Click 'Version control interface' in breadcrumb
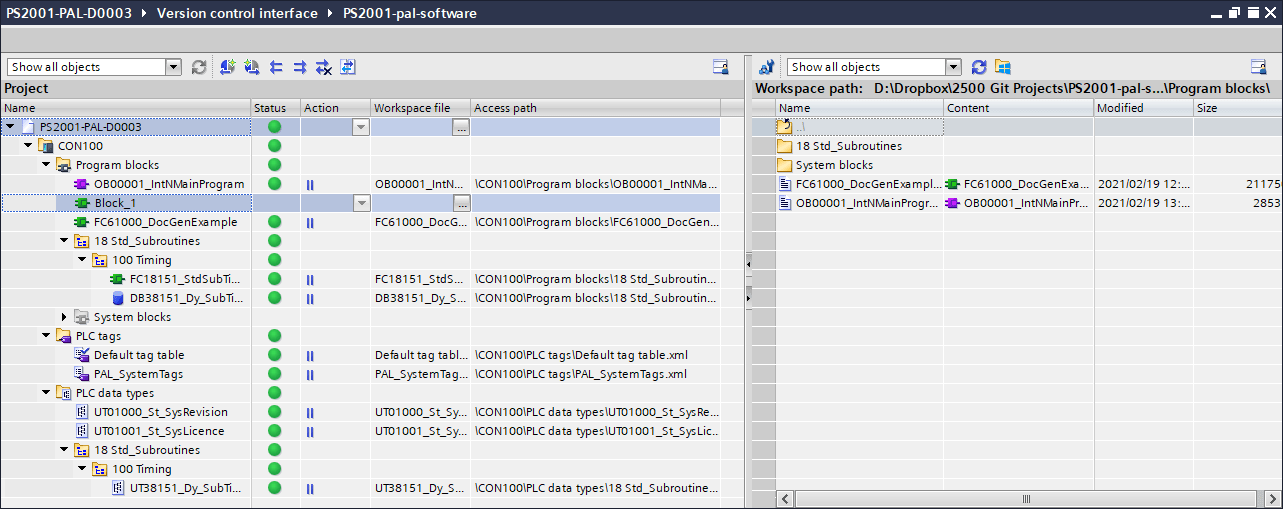The image size is (1283, 509). [235, 13]
